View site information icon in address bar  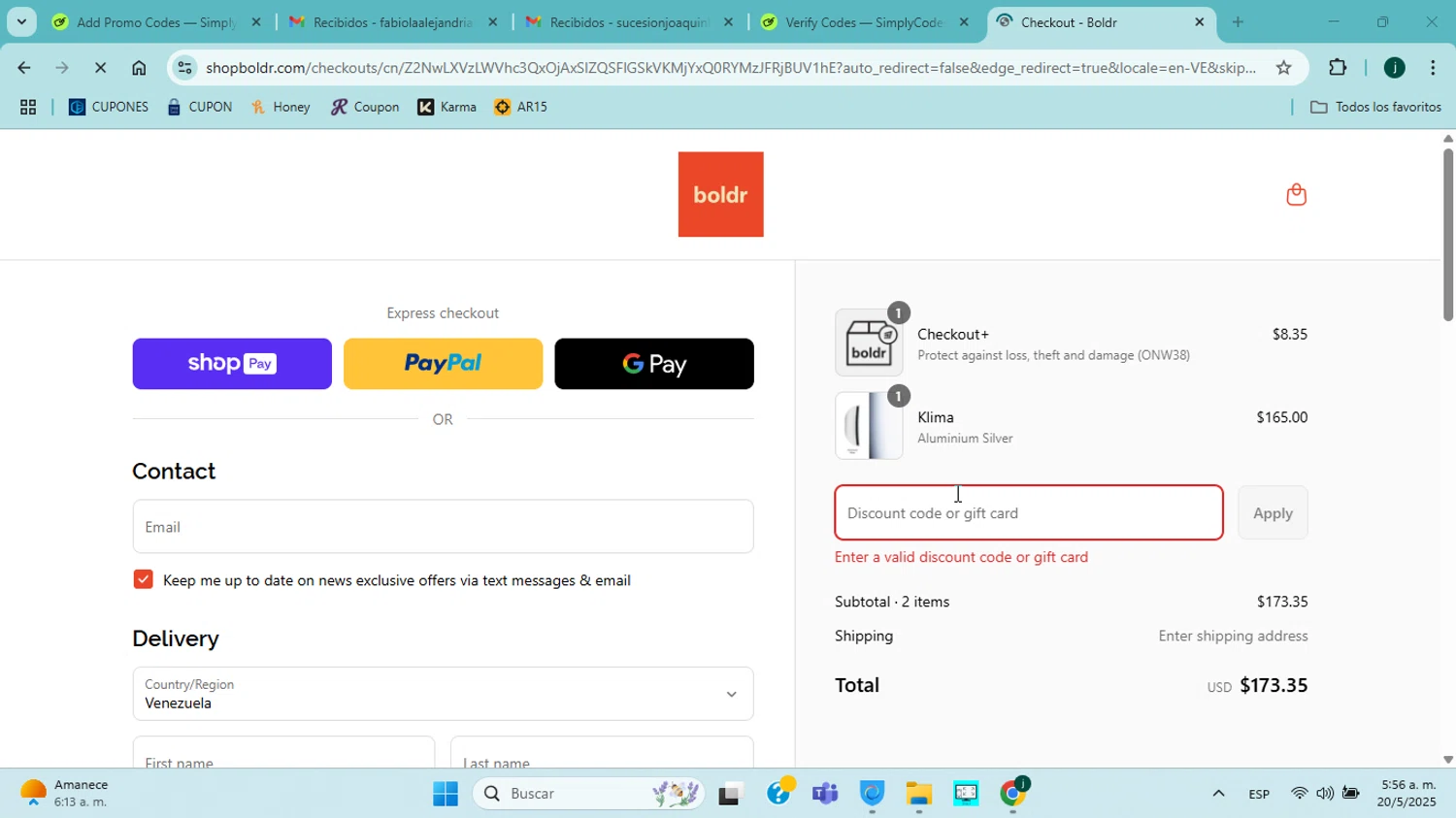pyautogui.click(x=185, y=68)
